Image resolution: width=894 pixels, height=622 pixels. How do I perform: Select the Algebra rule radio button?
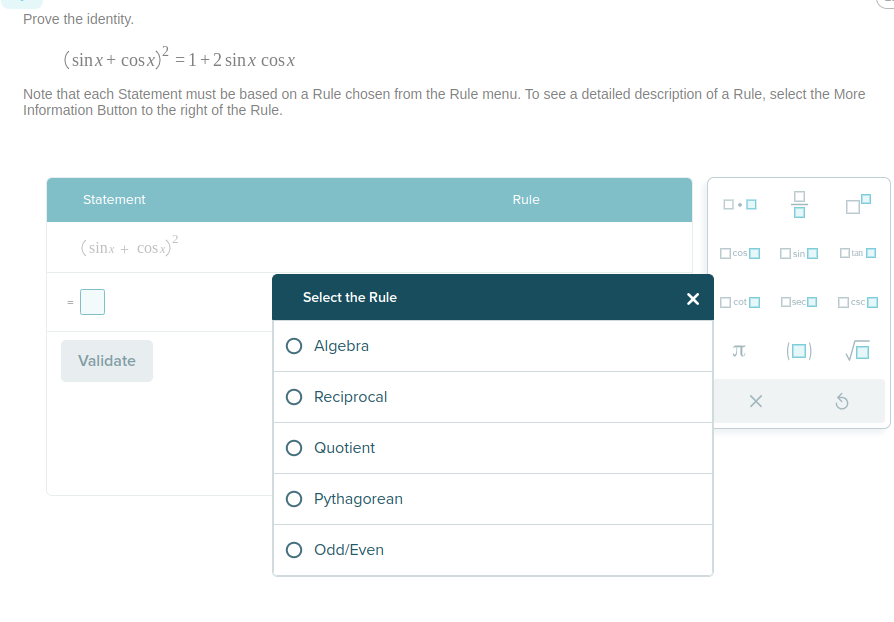294,346
